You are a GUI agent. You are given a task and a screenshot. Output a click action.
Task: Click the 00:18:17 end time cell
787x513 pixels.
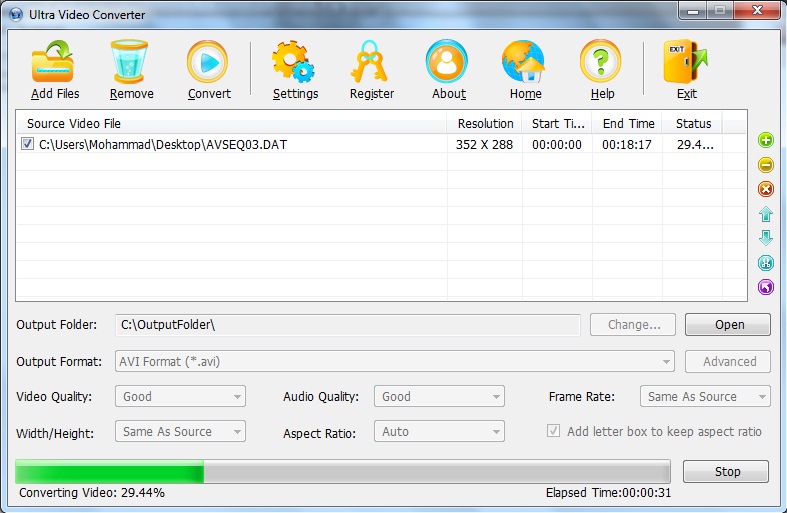click(x=627, y=145)
